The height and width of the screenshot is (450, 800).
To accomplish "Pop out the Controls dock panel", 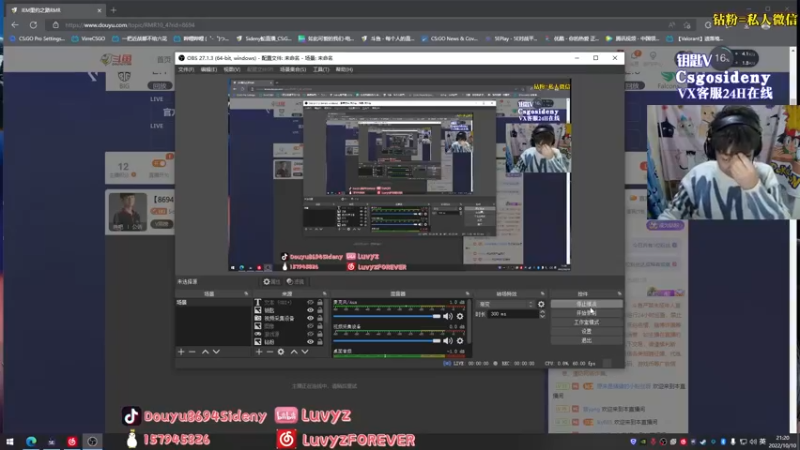I will (619, 294).
